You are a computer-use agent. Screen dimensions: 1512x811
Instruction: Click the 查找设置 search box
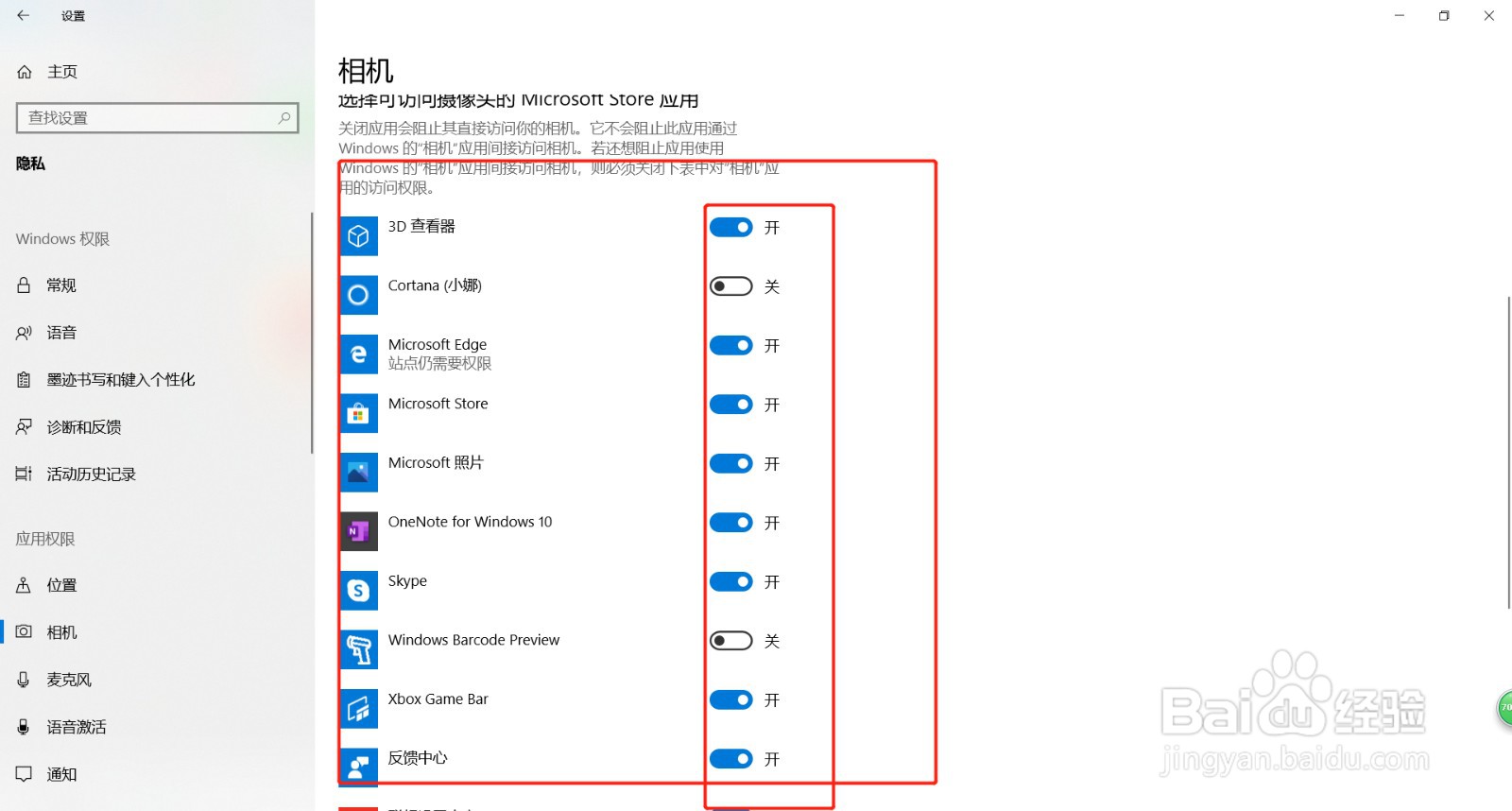(158, 117)
